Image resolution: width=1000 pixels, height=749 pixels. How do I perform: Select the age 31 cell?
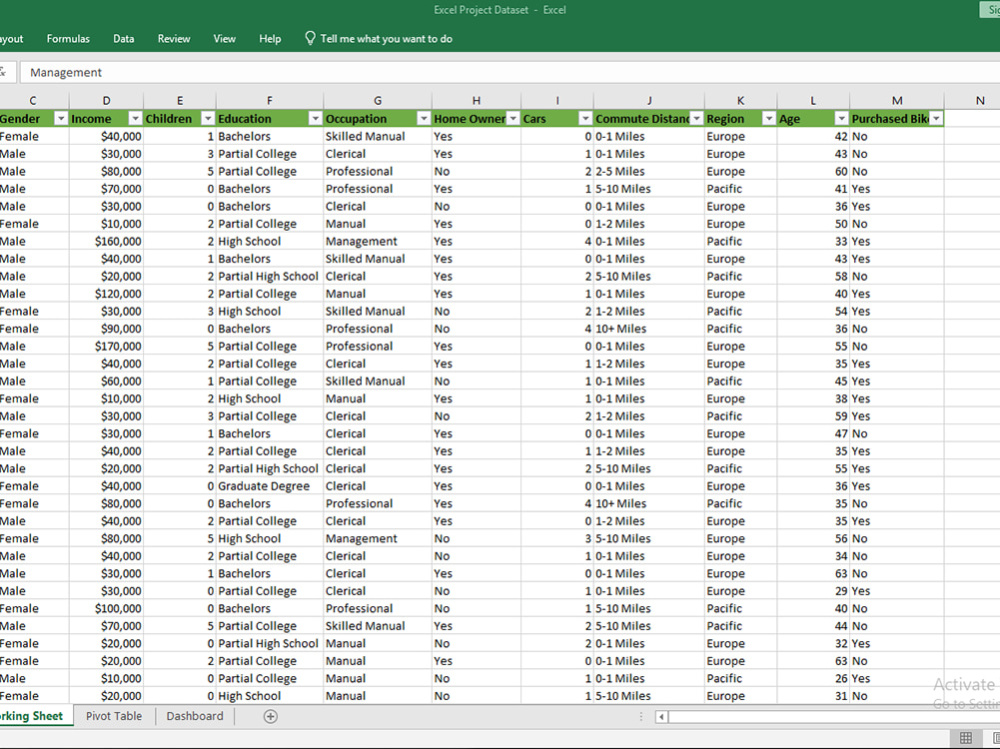click(813, 696)
